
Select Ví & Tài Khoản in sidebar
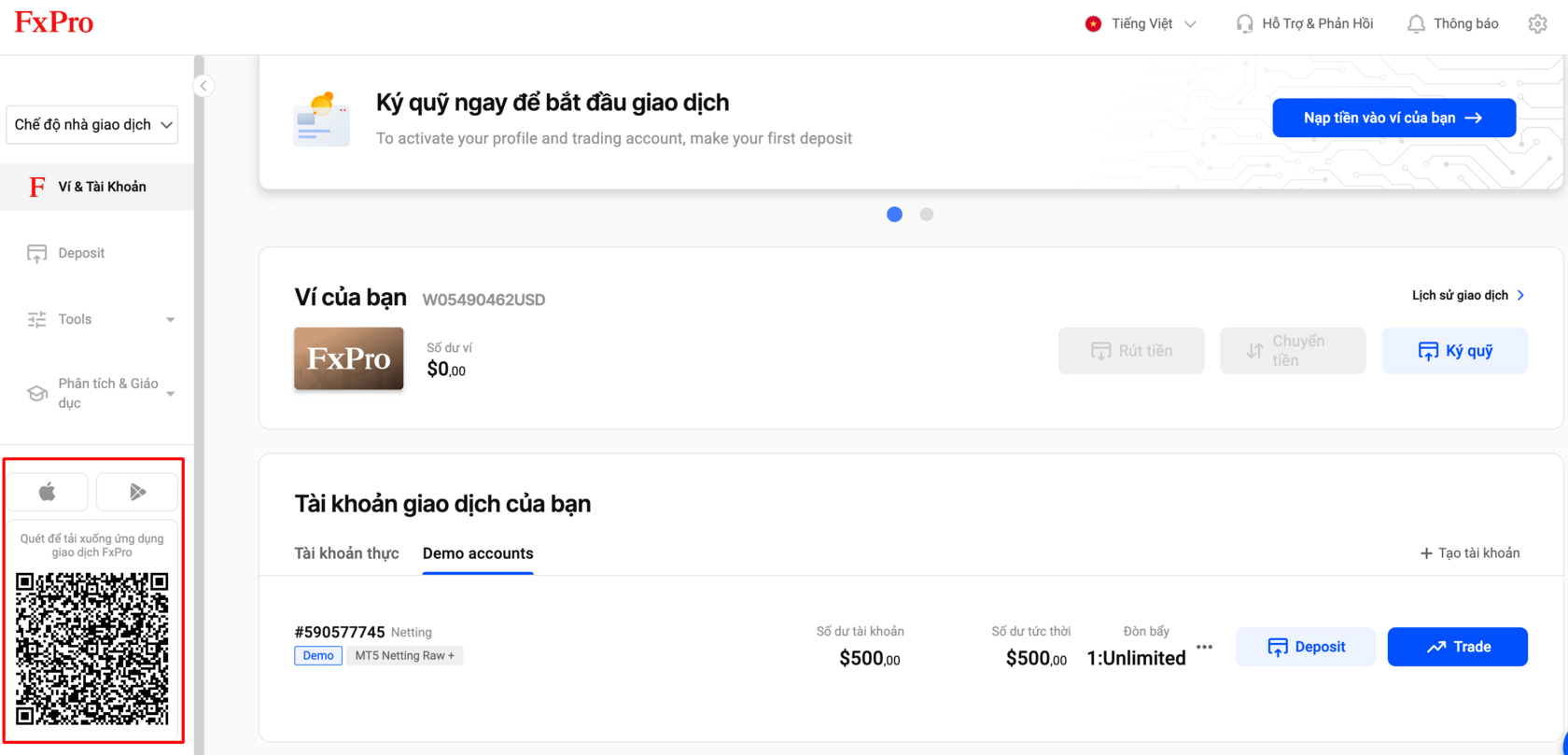(x=97, y=187)
